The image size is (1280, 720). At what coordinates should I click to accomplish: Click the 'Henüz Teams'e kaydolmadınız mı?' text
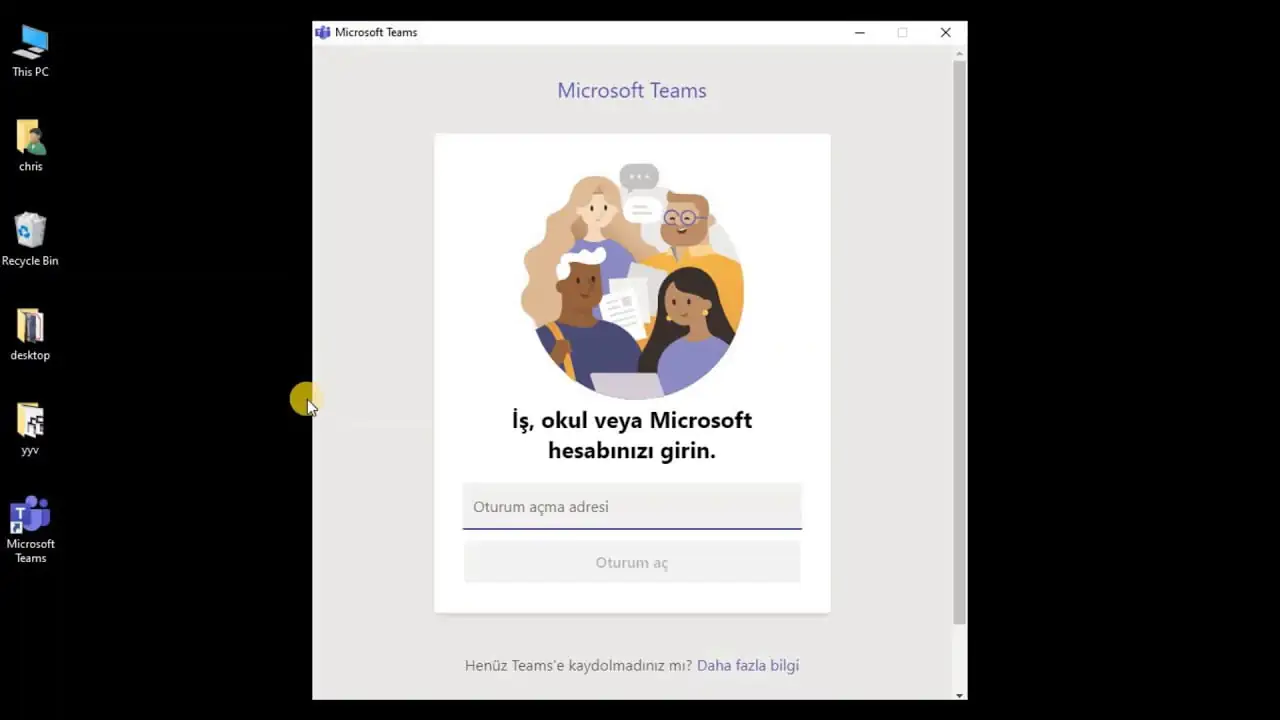[x=578, y=665]
